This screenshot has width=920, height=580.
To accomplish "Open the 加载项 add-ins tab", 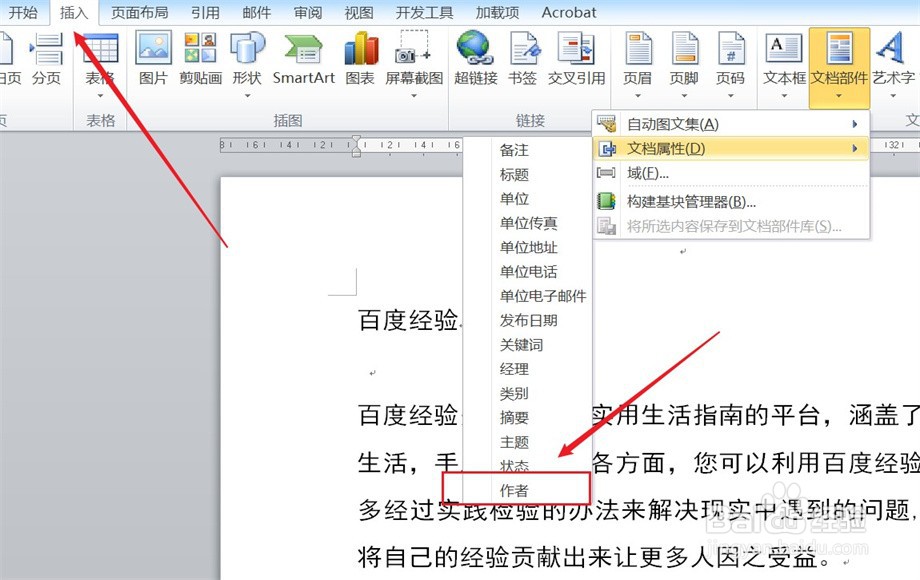I will click(498, 12).
